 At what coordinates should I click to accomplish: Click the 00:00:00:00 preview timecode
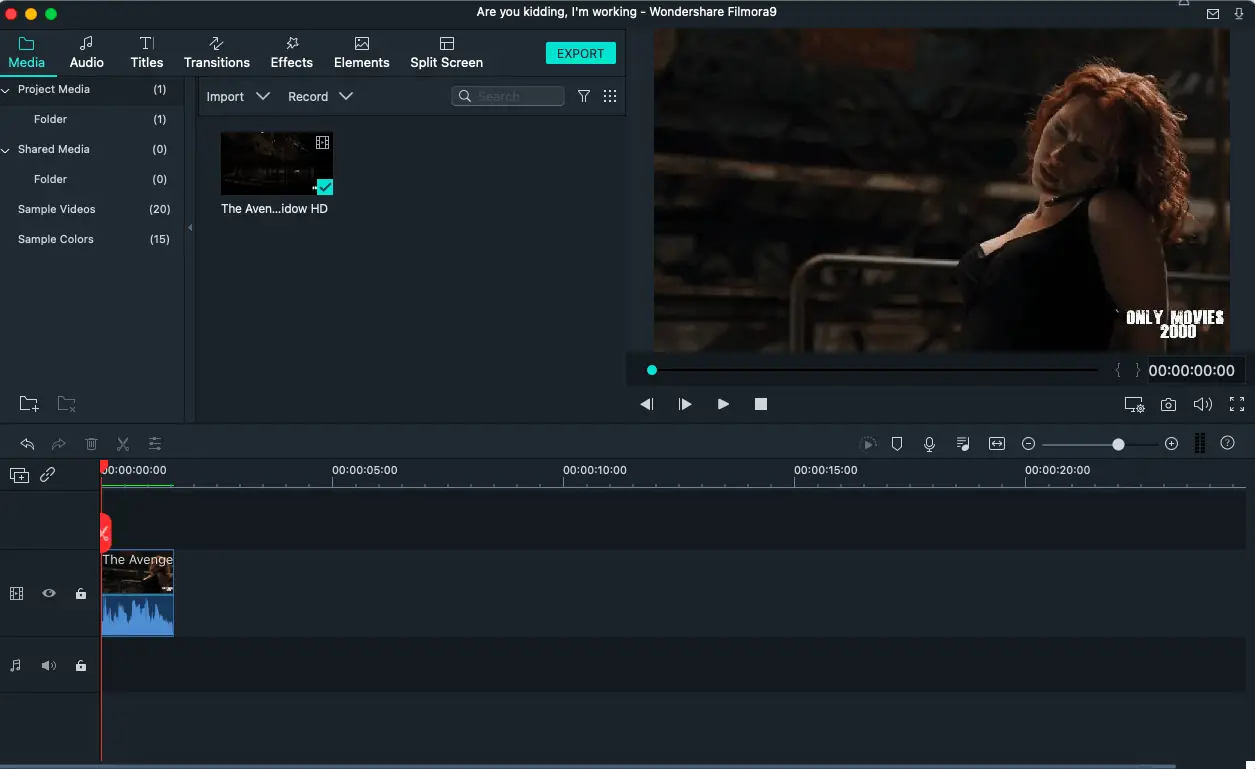coord(1191,371)
